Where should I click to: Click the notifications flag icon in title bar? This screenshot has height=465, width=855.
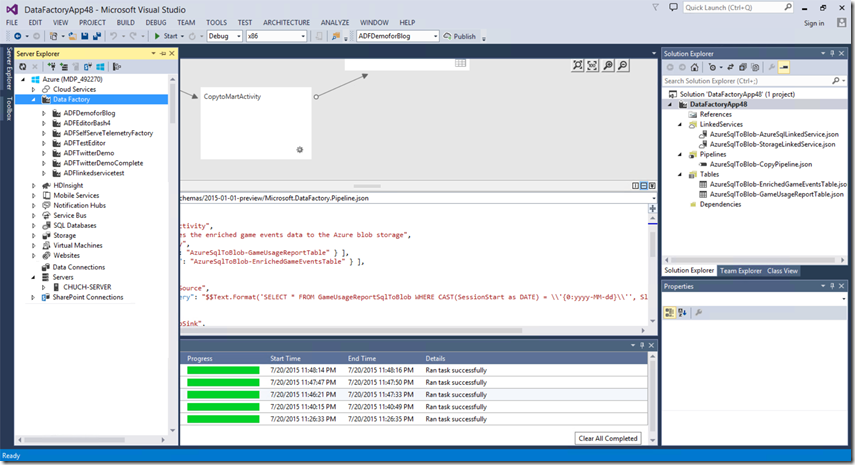point(655,8)
